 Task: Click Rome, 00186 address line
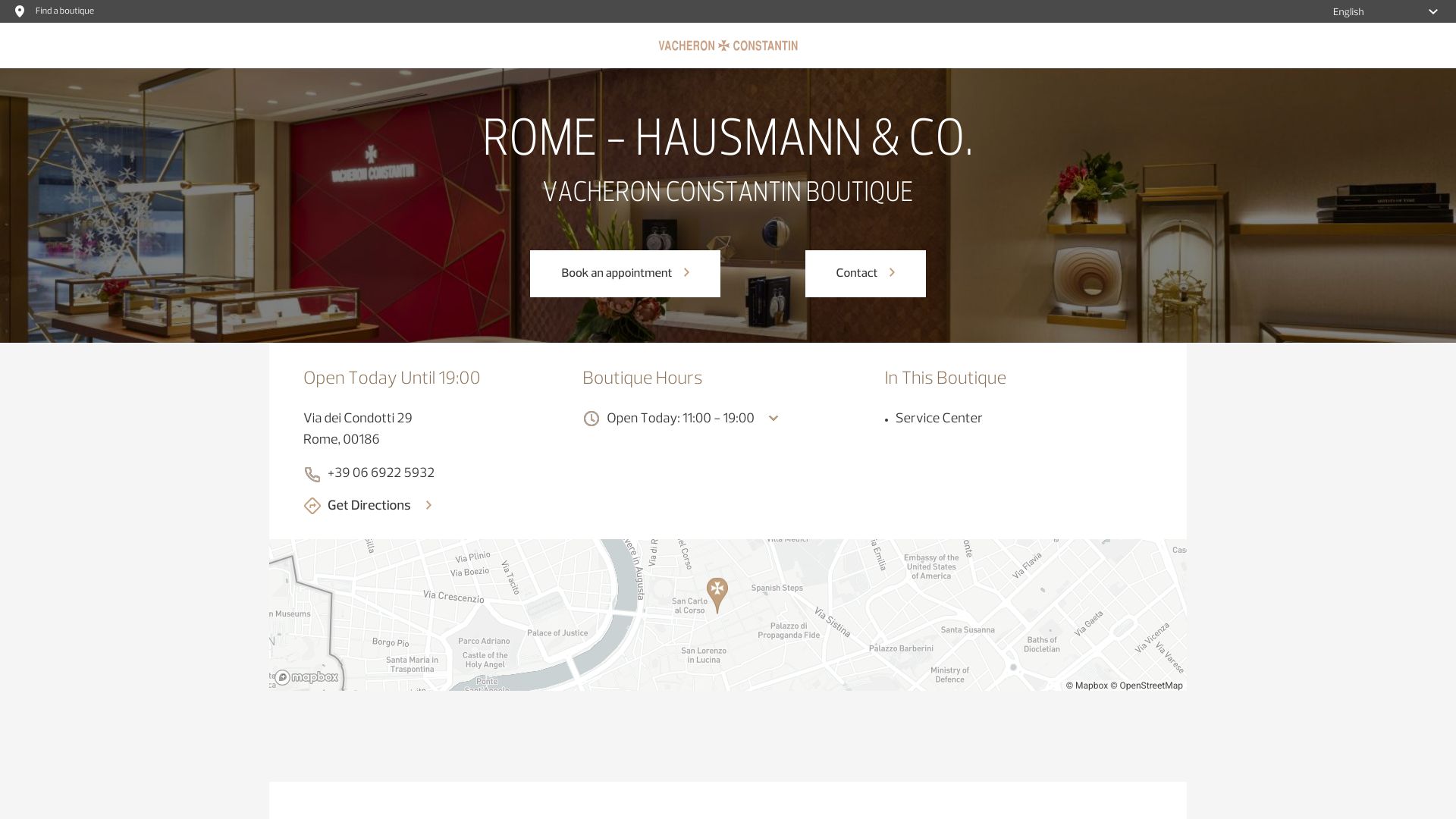341,440
